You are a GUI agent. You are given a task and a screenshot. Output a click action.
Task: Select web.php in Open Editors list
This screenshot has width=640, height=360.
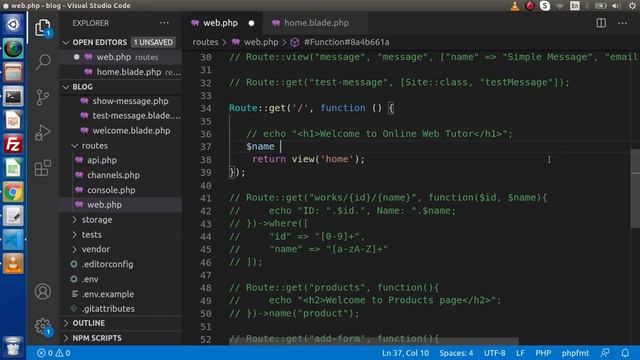122,57
